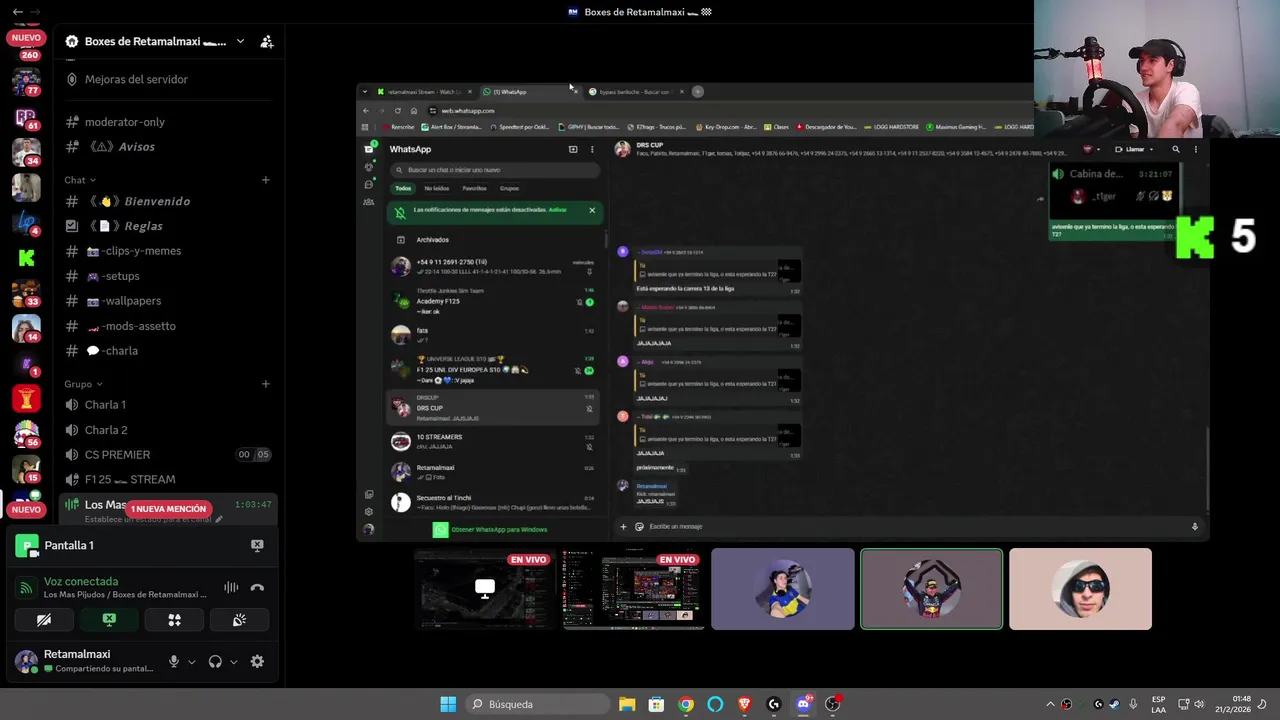Dismiss the WhatsApp notifications banner
1280x720 pixels.
point(592,210)
